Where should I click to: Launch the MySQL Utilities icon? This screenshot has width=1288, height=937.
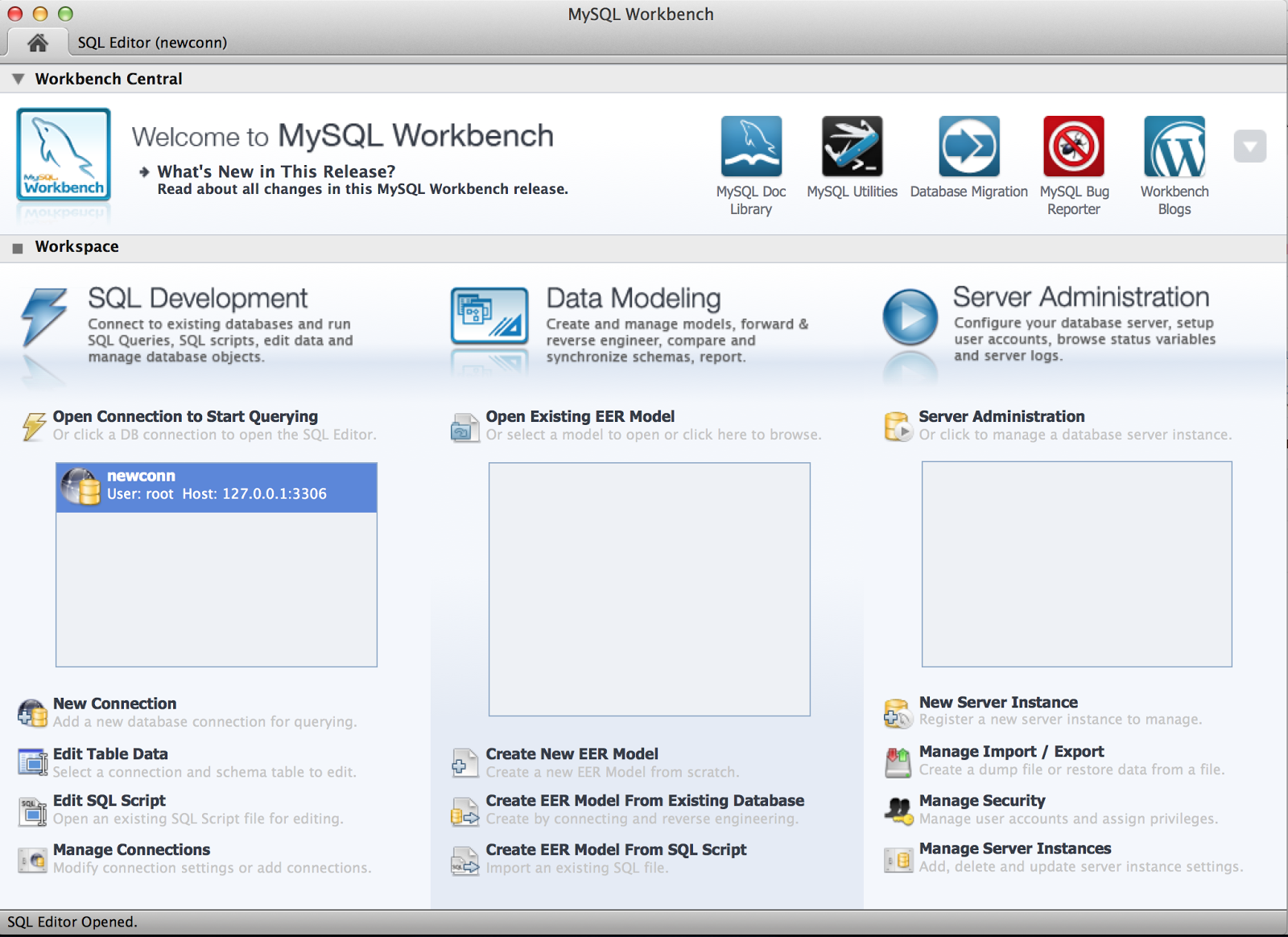click(x=852, y=147)
